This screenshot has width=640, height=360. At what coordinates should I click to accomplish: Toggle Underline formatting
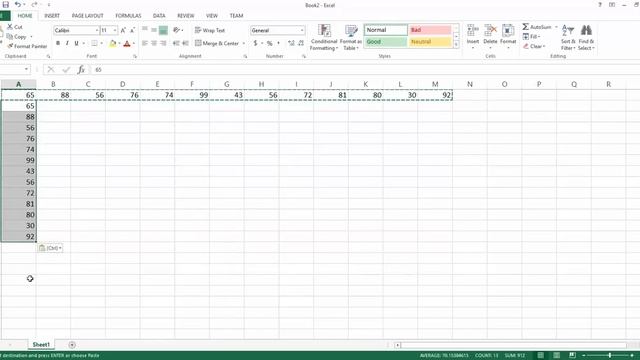point(76,43)
